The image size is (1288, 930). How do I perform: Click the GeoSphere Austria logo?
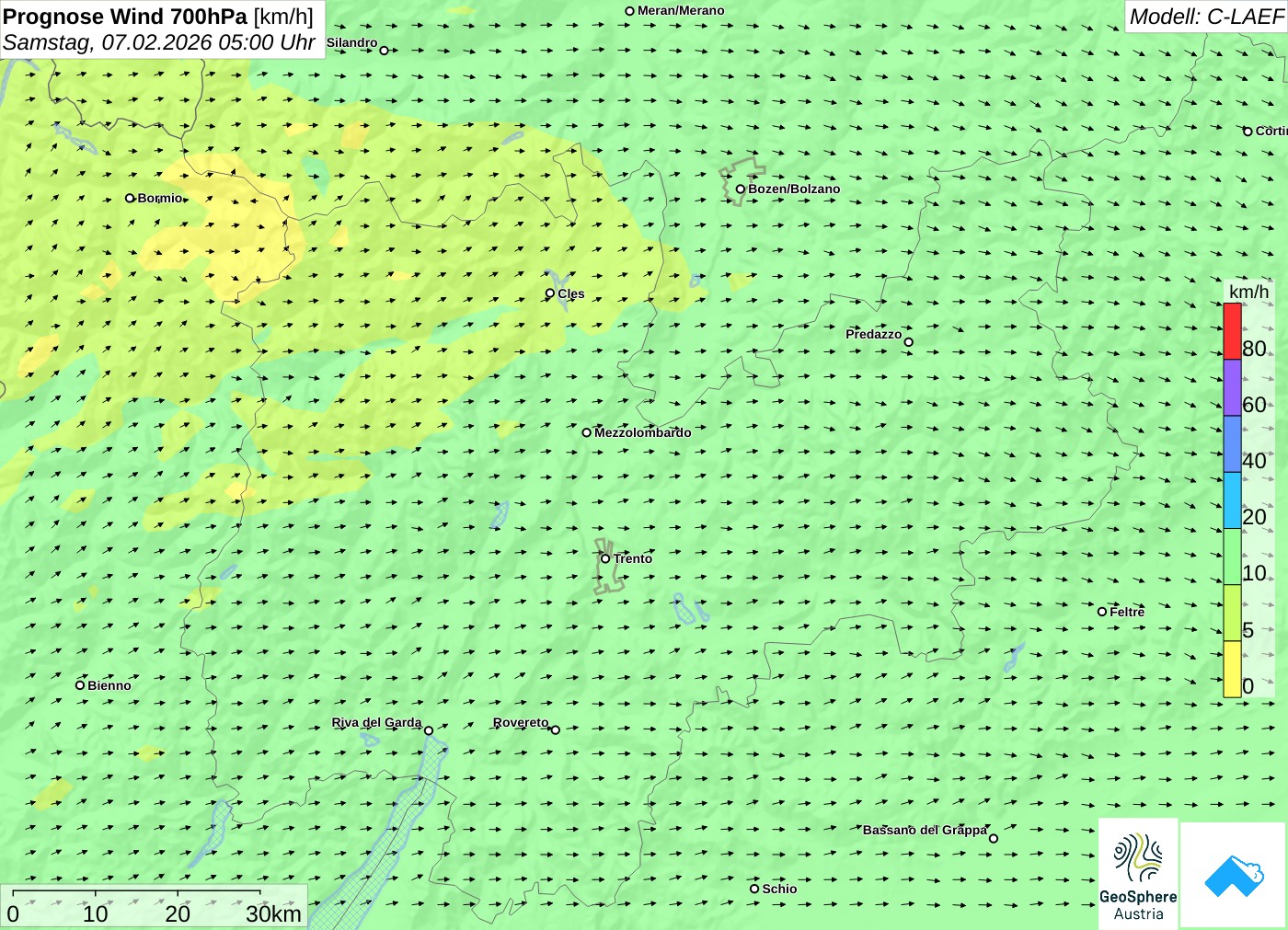1138,876
